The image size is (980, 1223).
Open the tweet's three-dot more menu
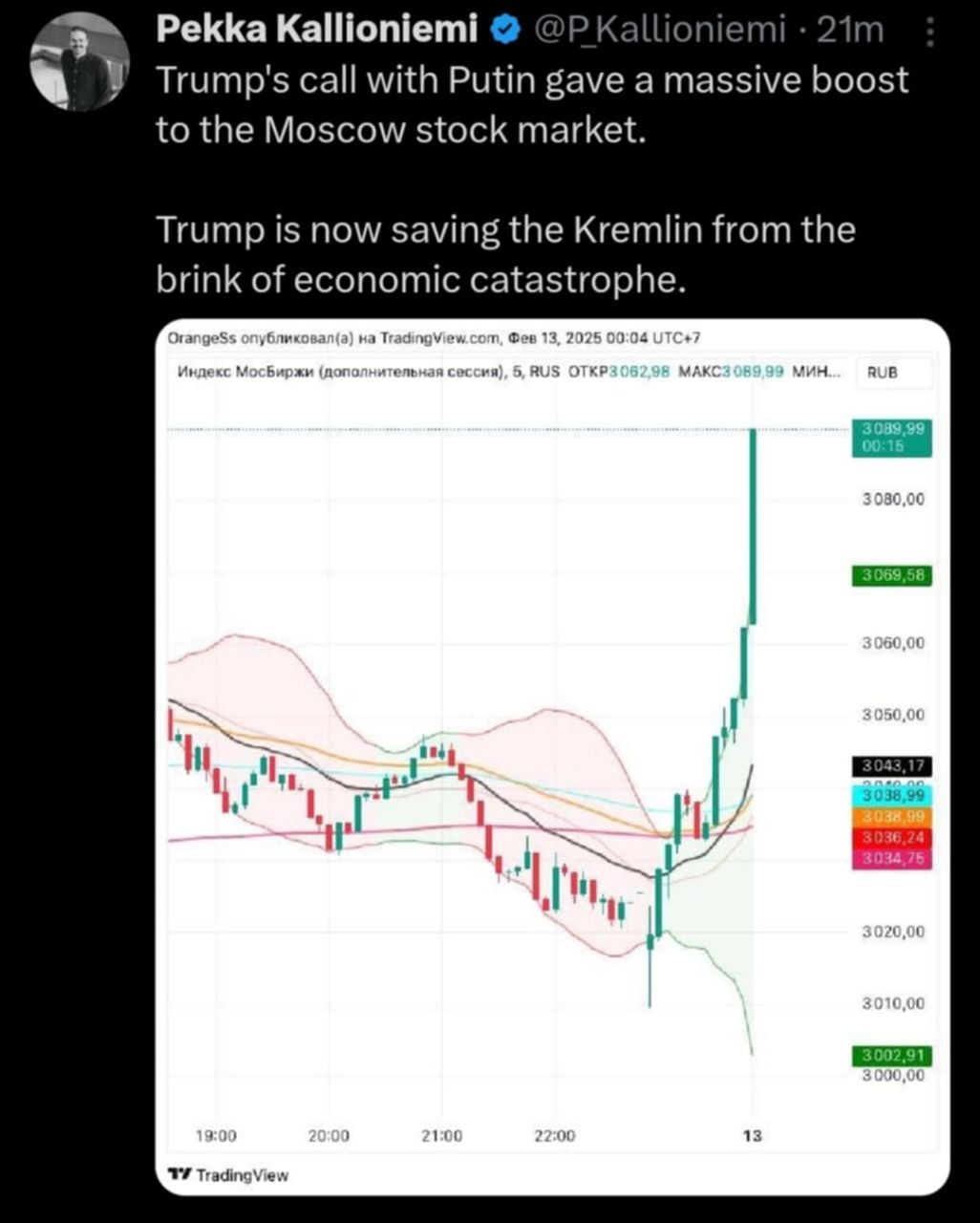[931, 34]
